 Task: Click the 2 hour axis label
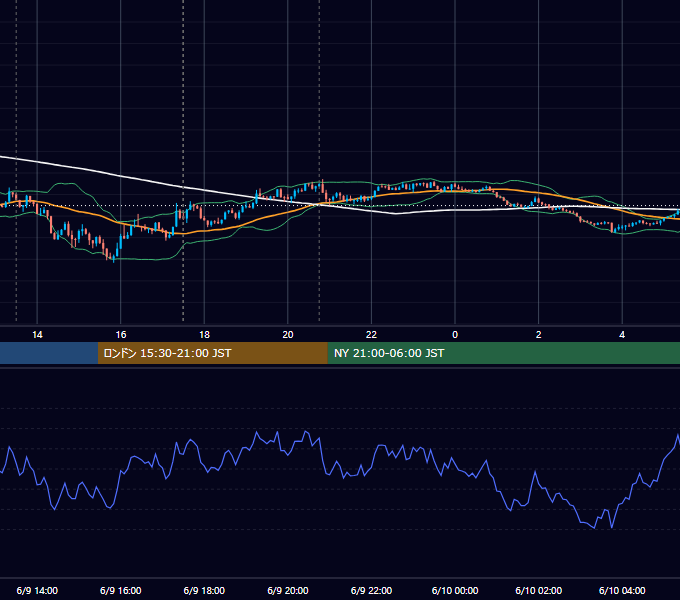pyautogui.click(x=539, y=335)
